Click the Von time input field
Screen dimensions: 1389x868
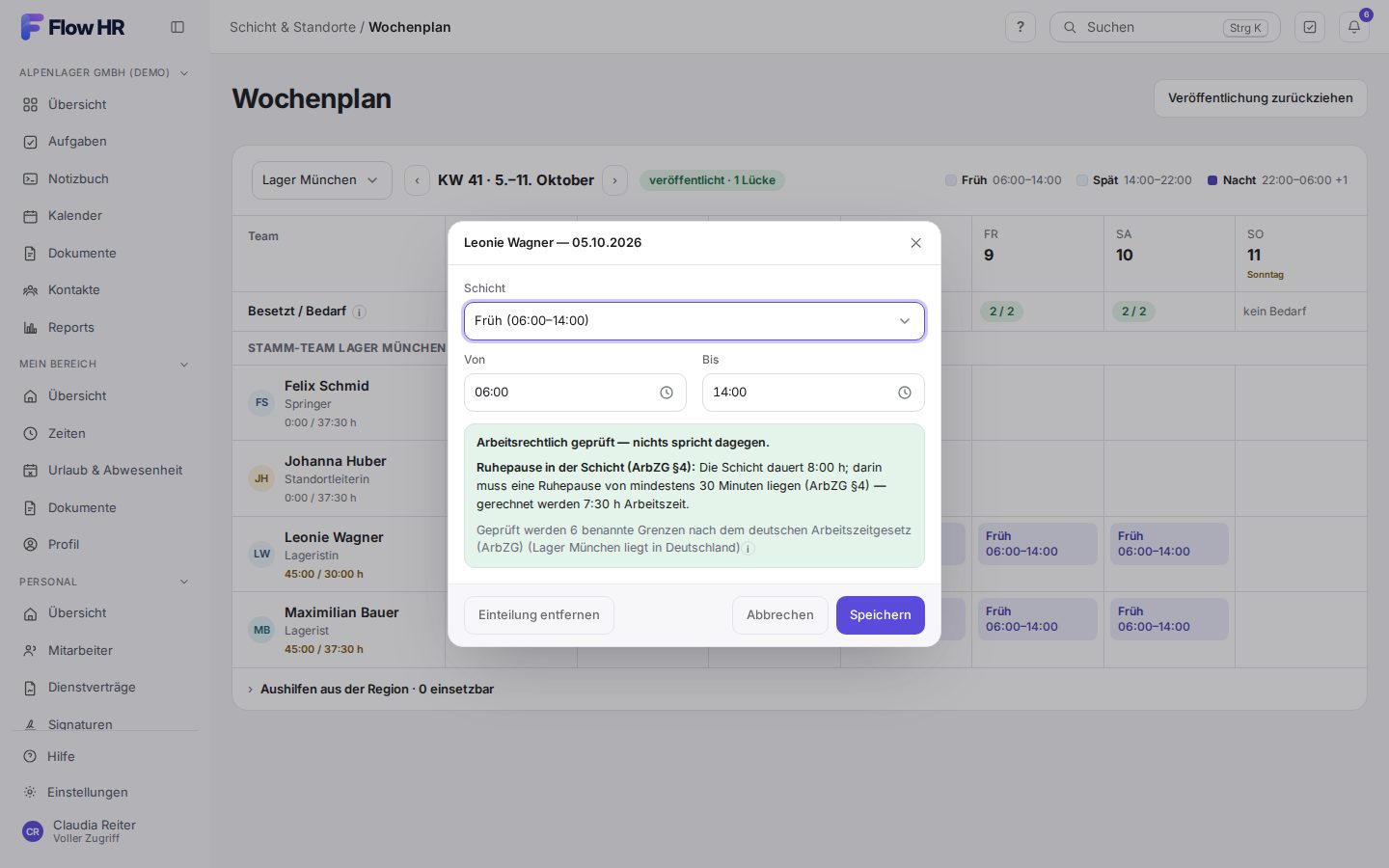(575, 393)
